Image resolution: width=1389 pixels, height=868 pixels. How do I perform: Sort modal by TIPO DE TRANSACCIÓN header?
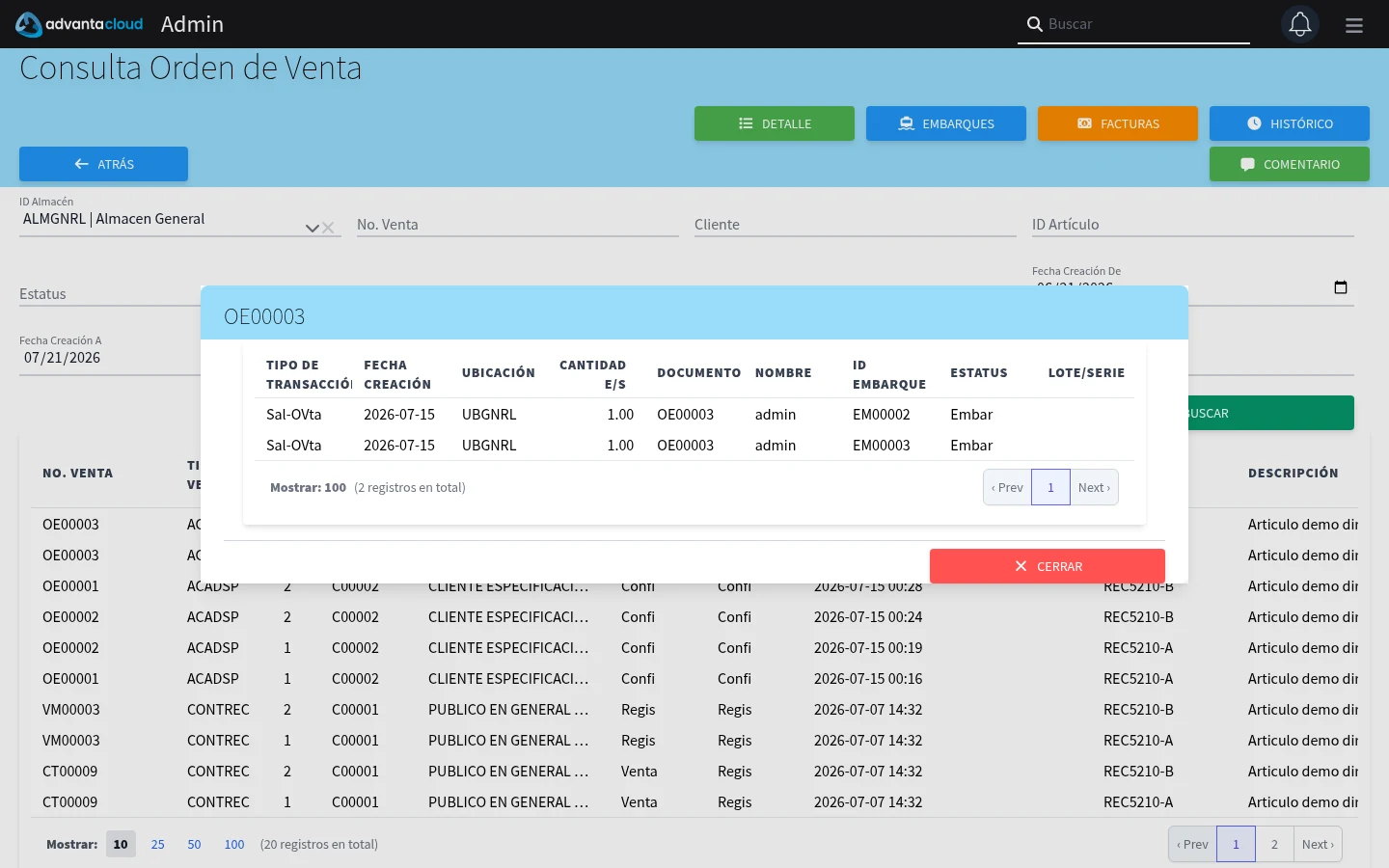309,374
